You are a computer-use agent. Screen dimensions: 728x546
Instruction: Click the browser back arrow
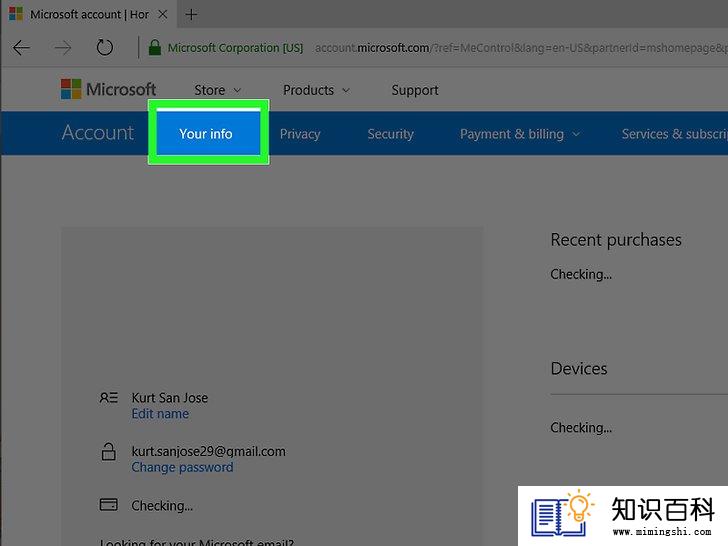click(x=21, y=47)
